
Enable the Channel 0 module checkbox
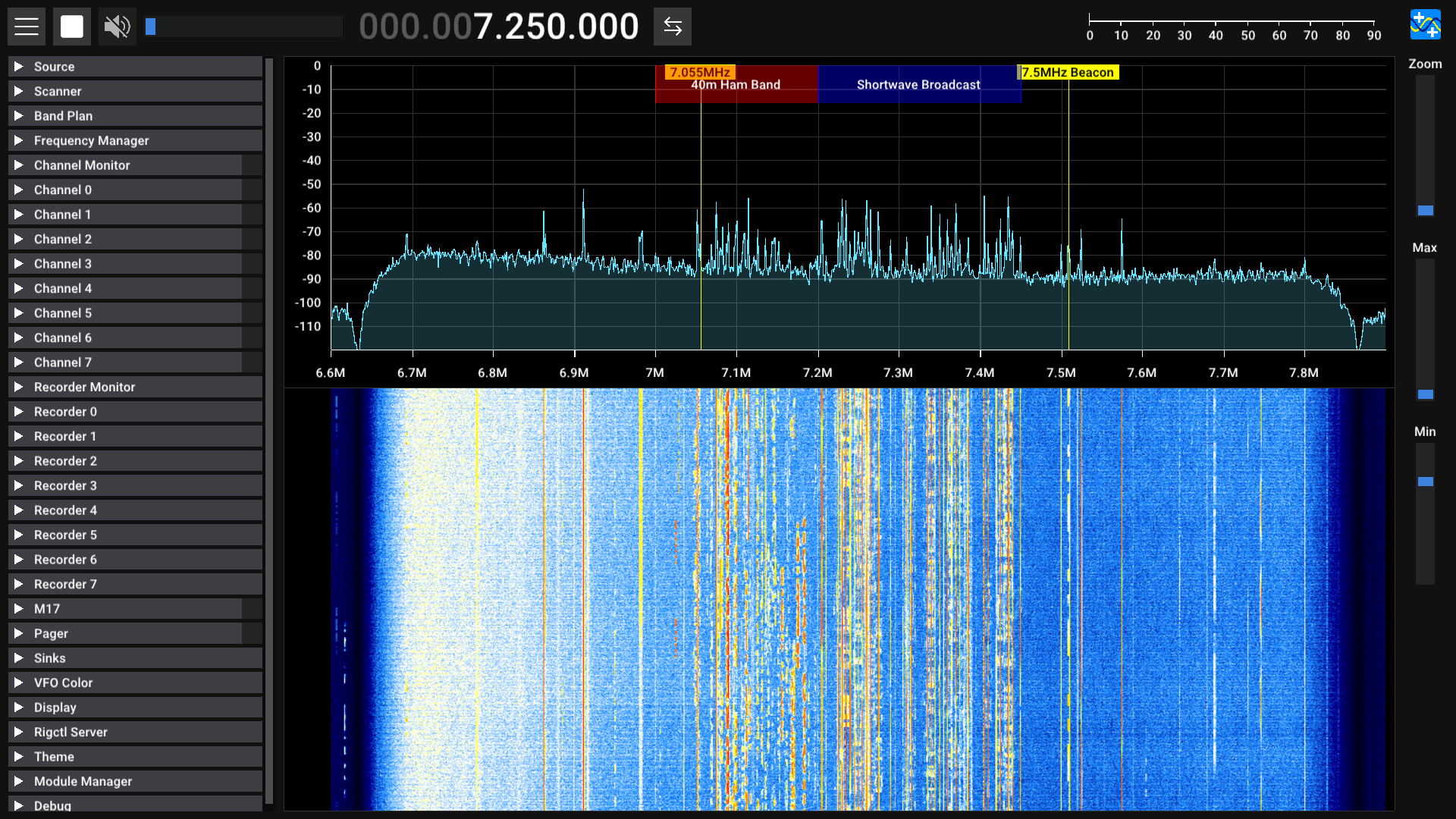tap(252, 190)
